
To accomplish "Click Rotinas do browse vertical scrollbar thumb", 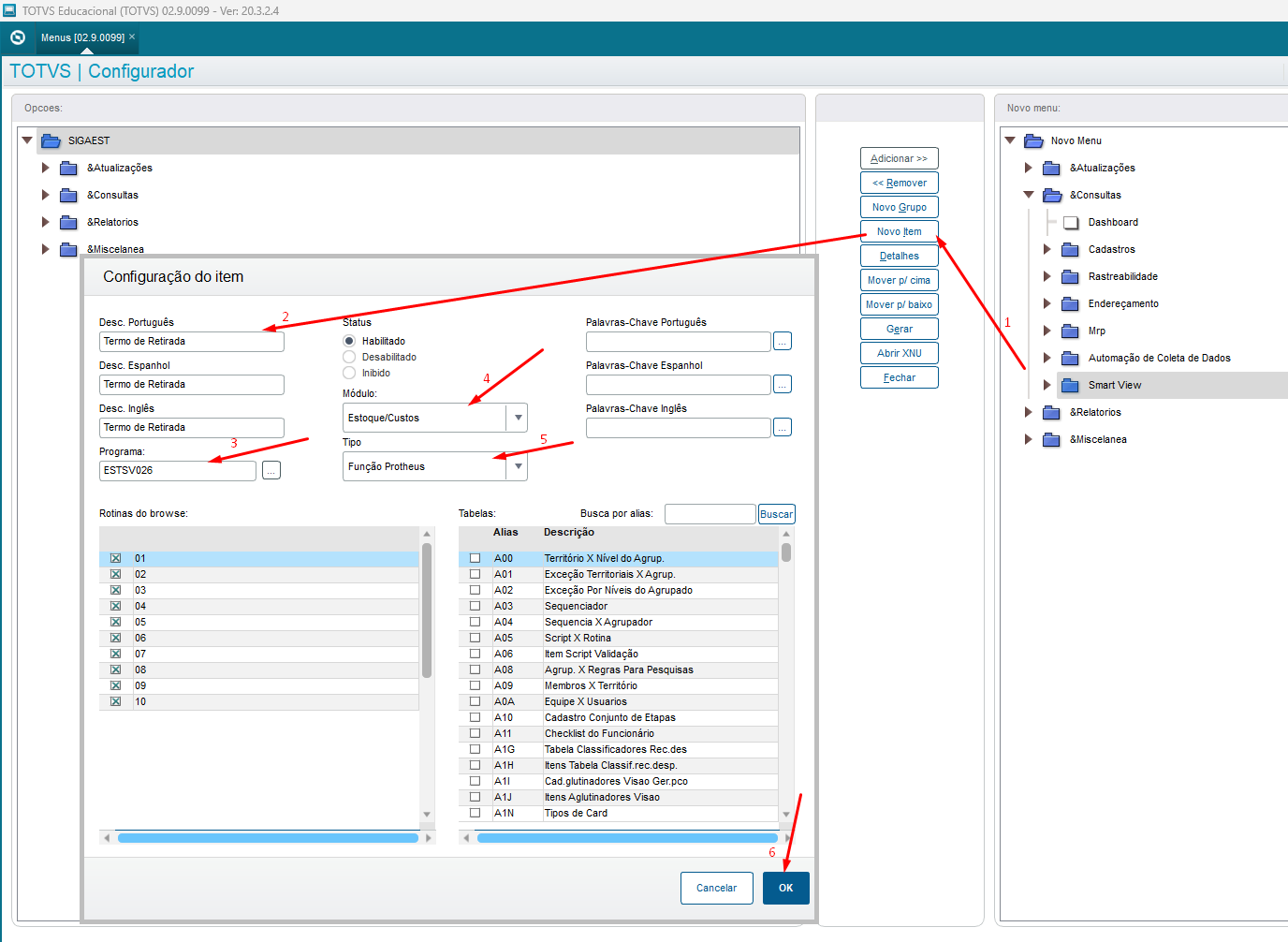I will pyautogui.click(x=427, y=610).
